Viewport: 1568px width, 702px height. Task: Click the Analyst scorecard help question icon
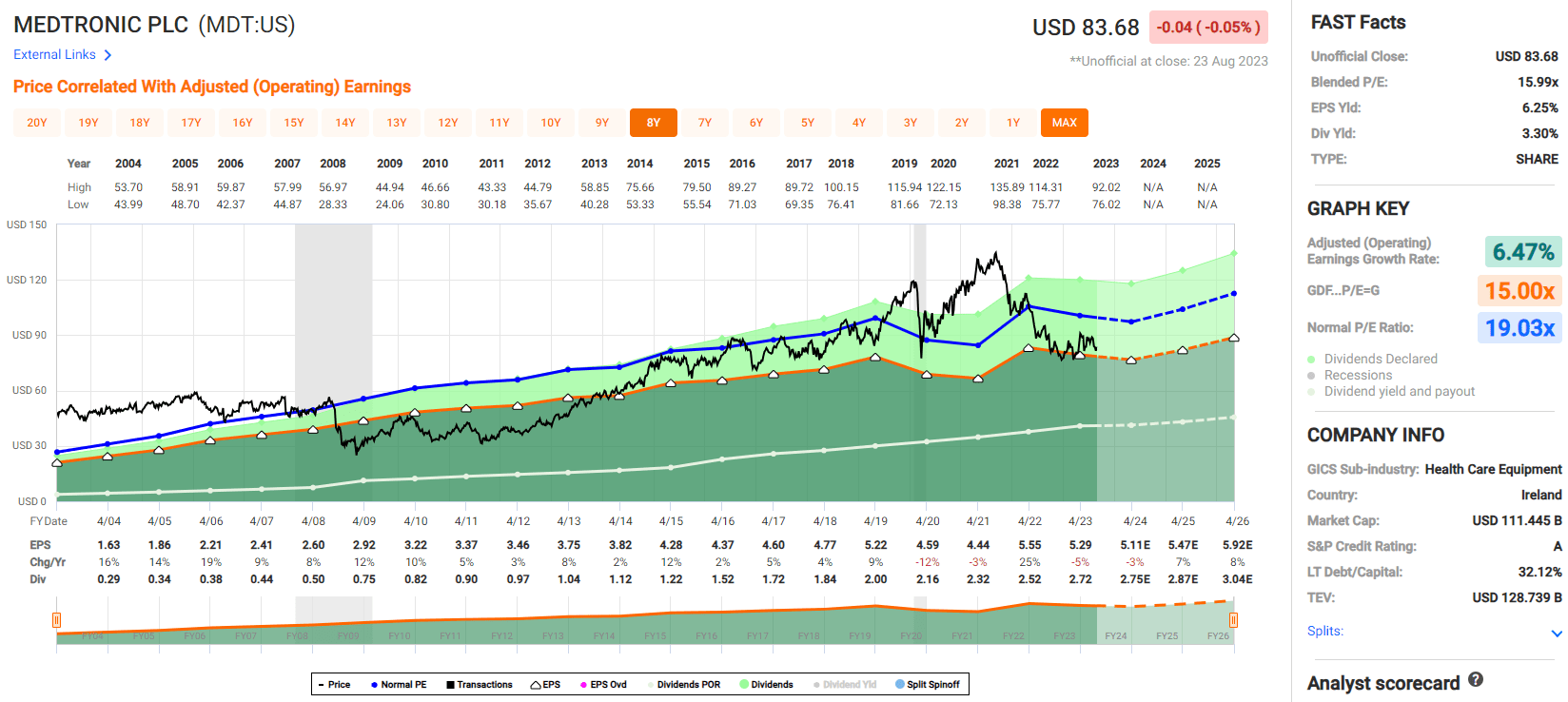[1476, 679]
